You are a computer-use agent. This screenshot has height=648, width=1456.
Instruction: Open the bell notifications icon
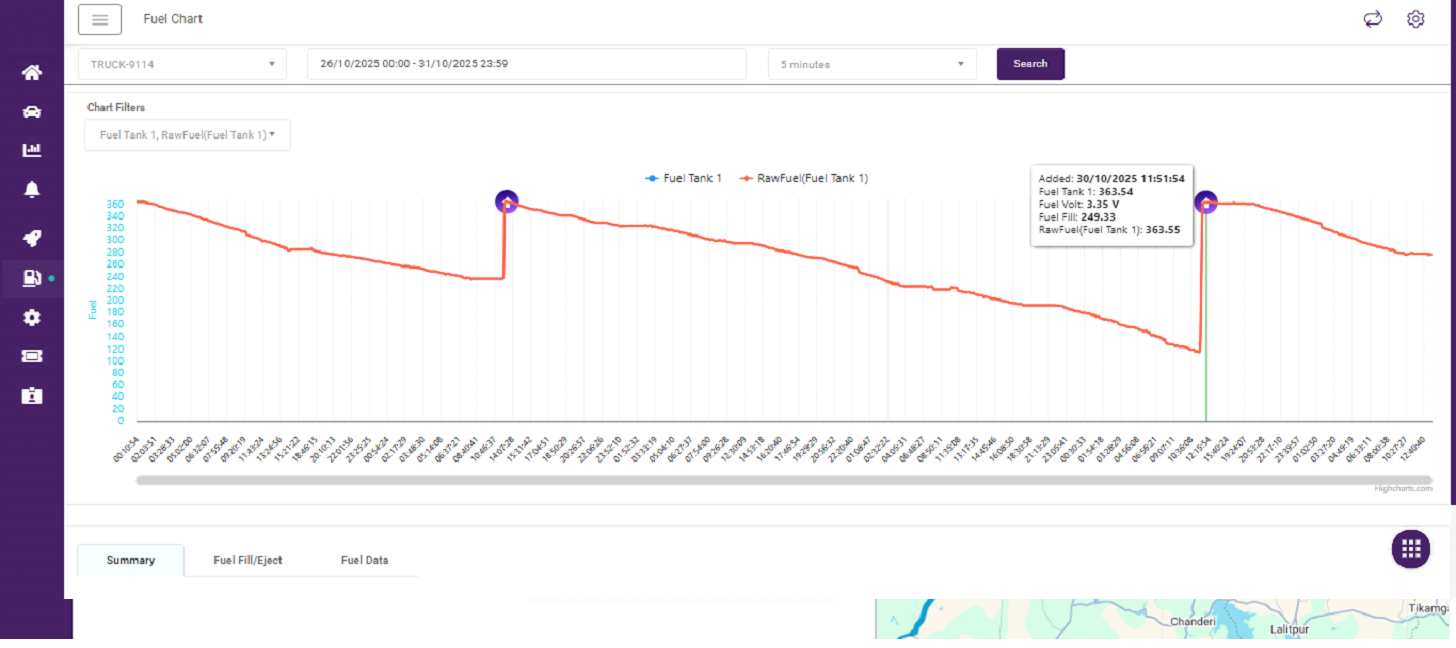pyautogui.click(x=32, y=190)
